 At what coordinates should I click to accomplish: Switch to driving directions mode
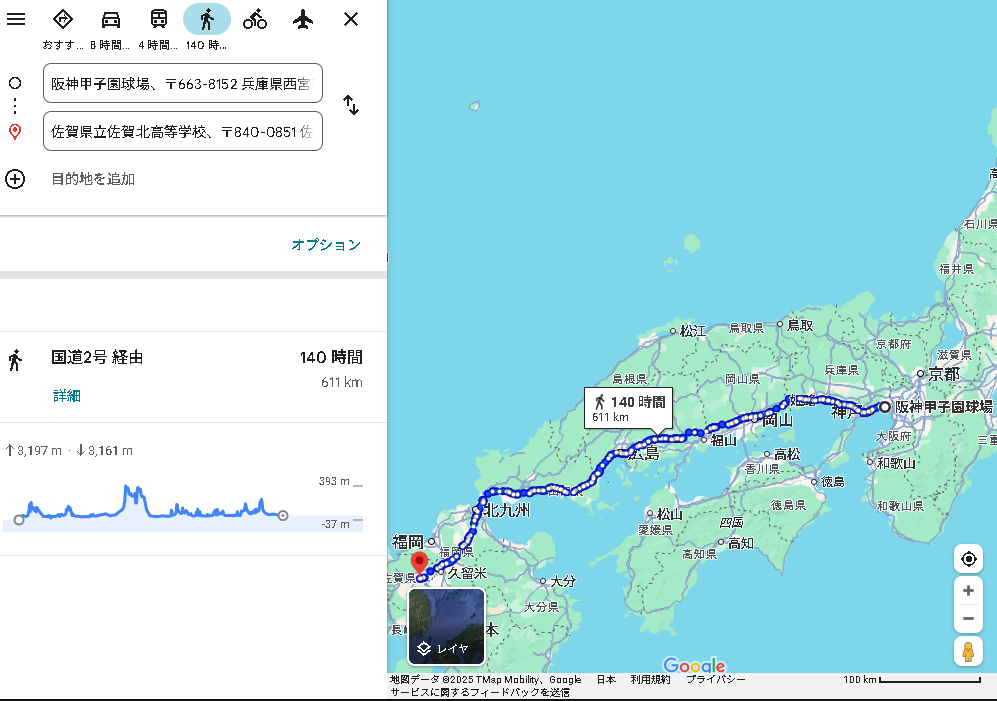click(111, 19)
